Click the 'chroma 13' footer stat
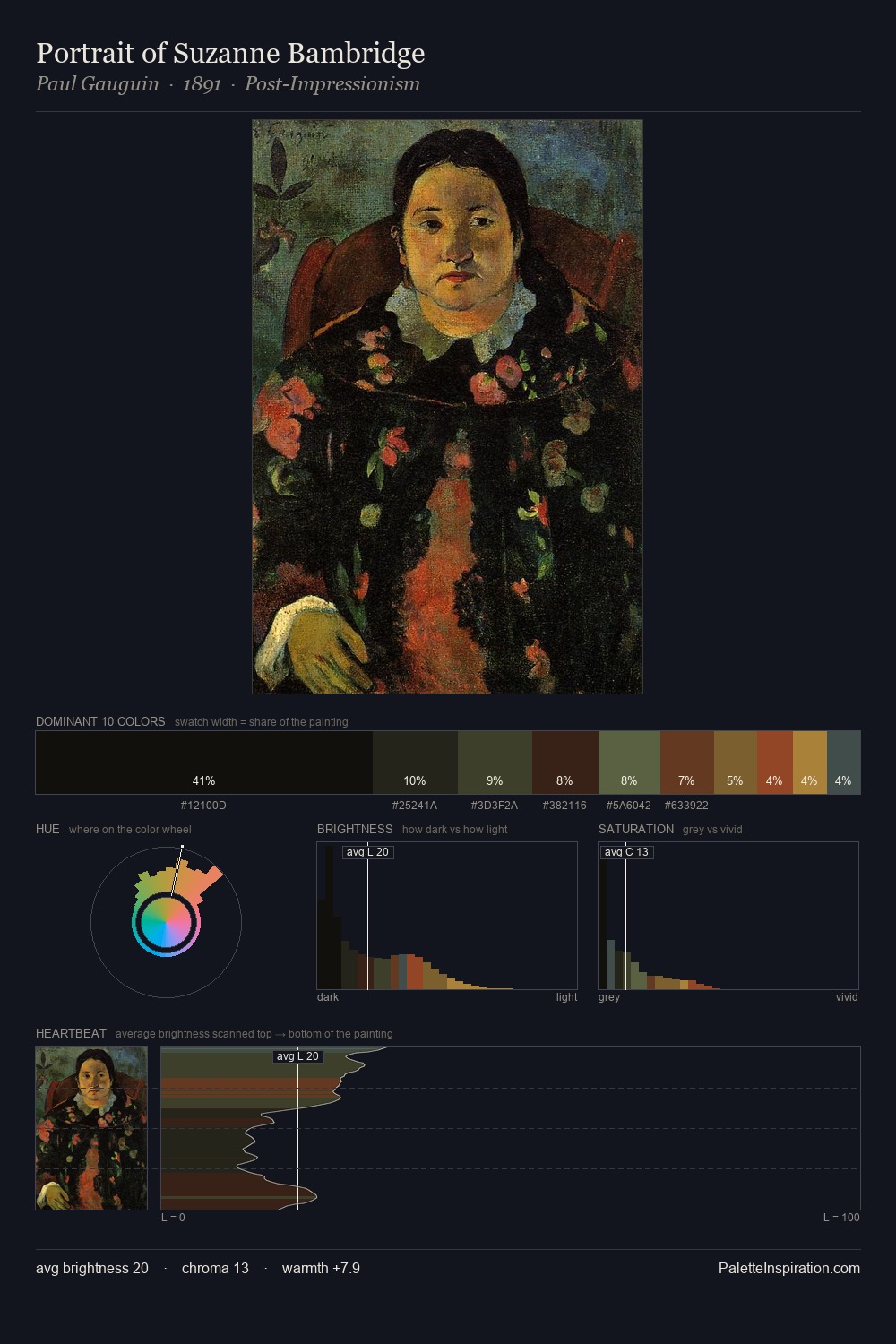This screenshot has width=896, height=1344. 215,1268
